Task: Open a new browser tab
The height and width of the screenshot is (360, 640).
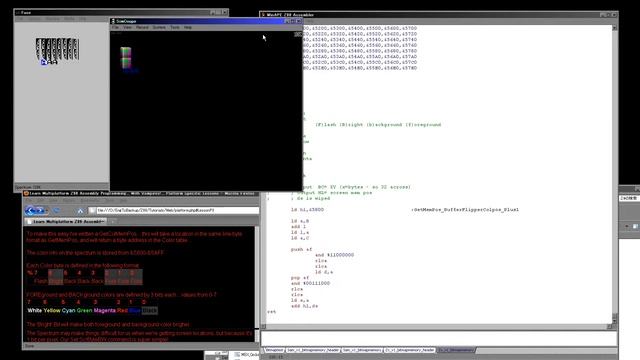Action: click(x=113, y=221)
